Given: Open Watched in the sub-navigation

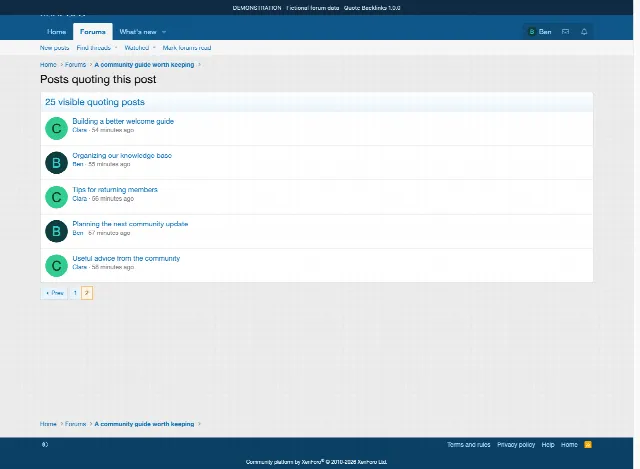Looking at the screenshot, I should click(x=137, y=48).
